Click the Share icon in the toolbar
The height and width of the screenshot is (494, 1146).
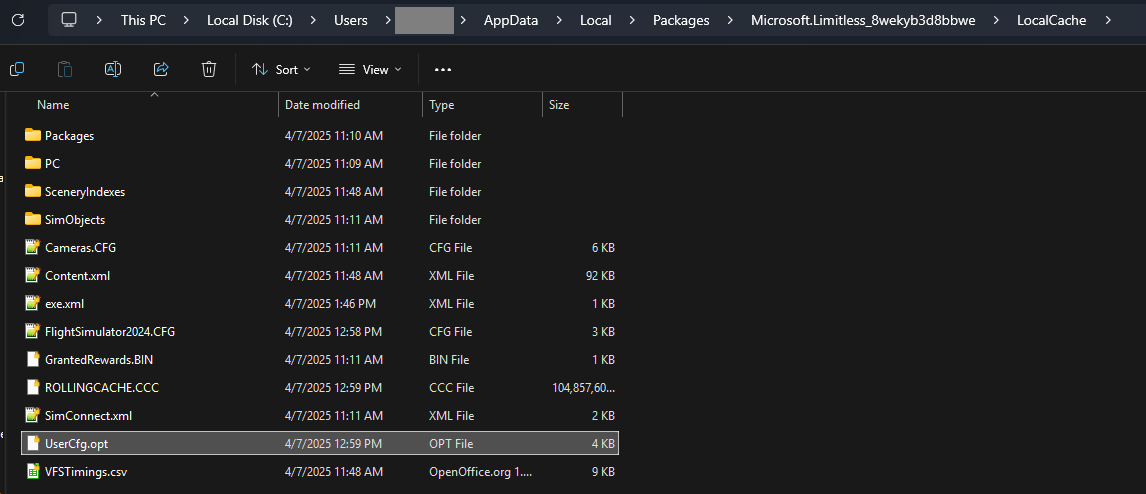[x=161, y=69]
